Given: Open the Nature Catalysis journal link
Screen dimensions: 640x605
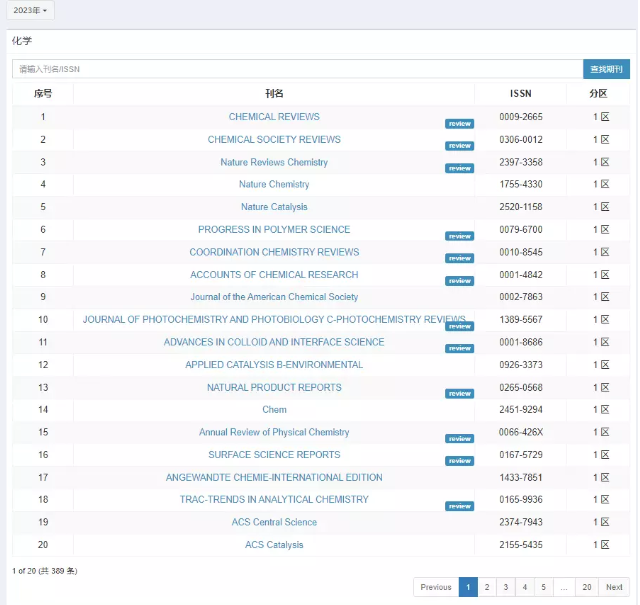Looking at the screenshot, I should 274,207.
